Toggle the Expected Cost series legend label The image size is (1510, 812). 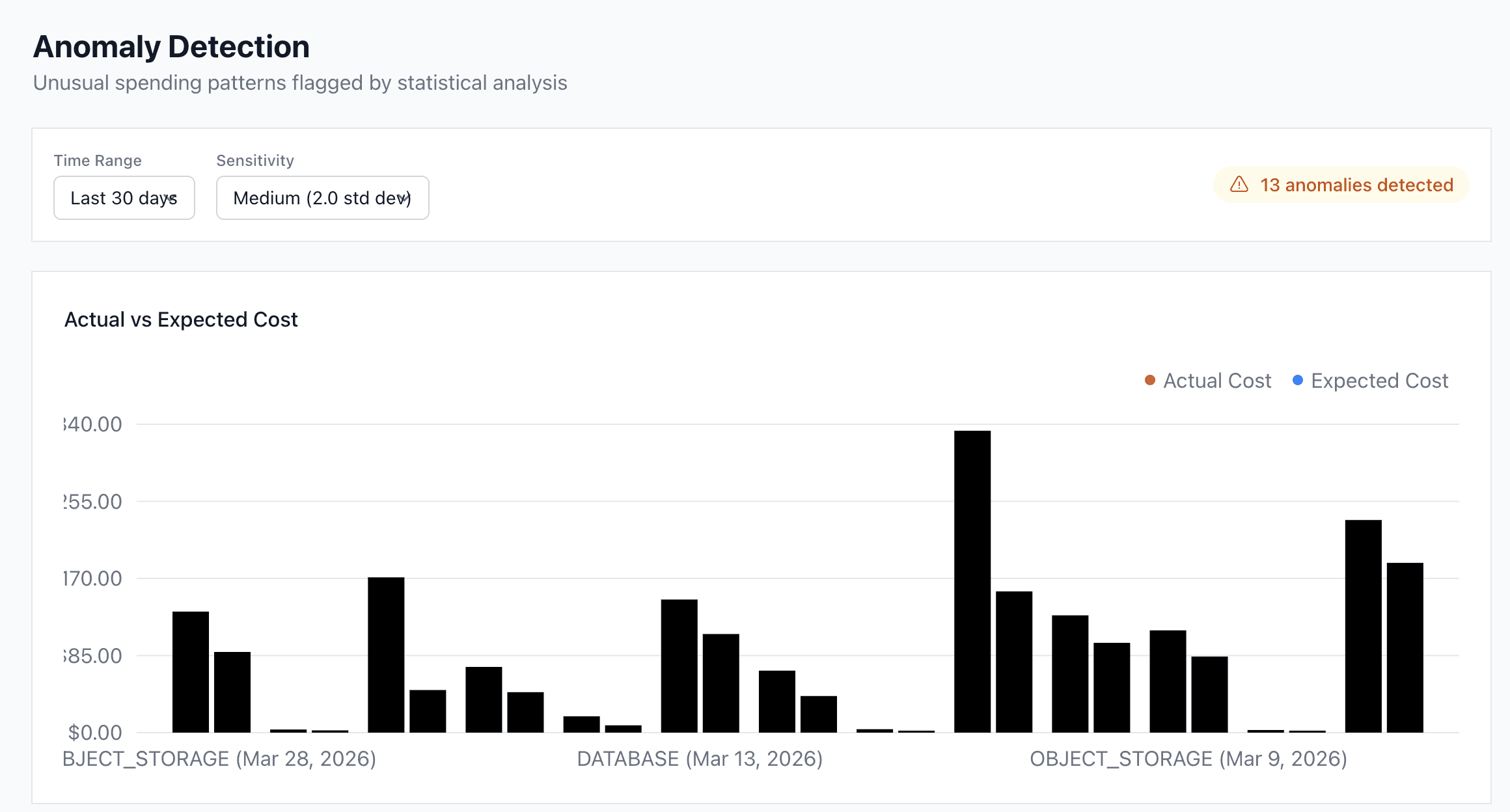[1379, 381]
